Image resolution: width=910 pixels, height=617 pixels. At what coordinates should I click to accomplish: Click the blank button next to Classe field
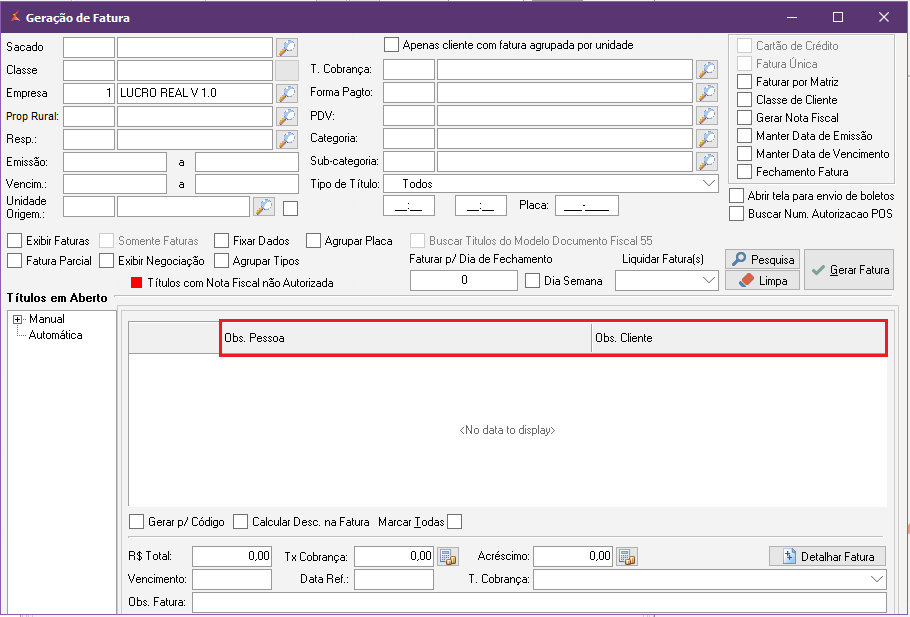(287, 70)
